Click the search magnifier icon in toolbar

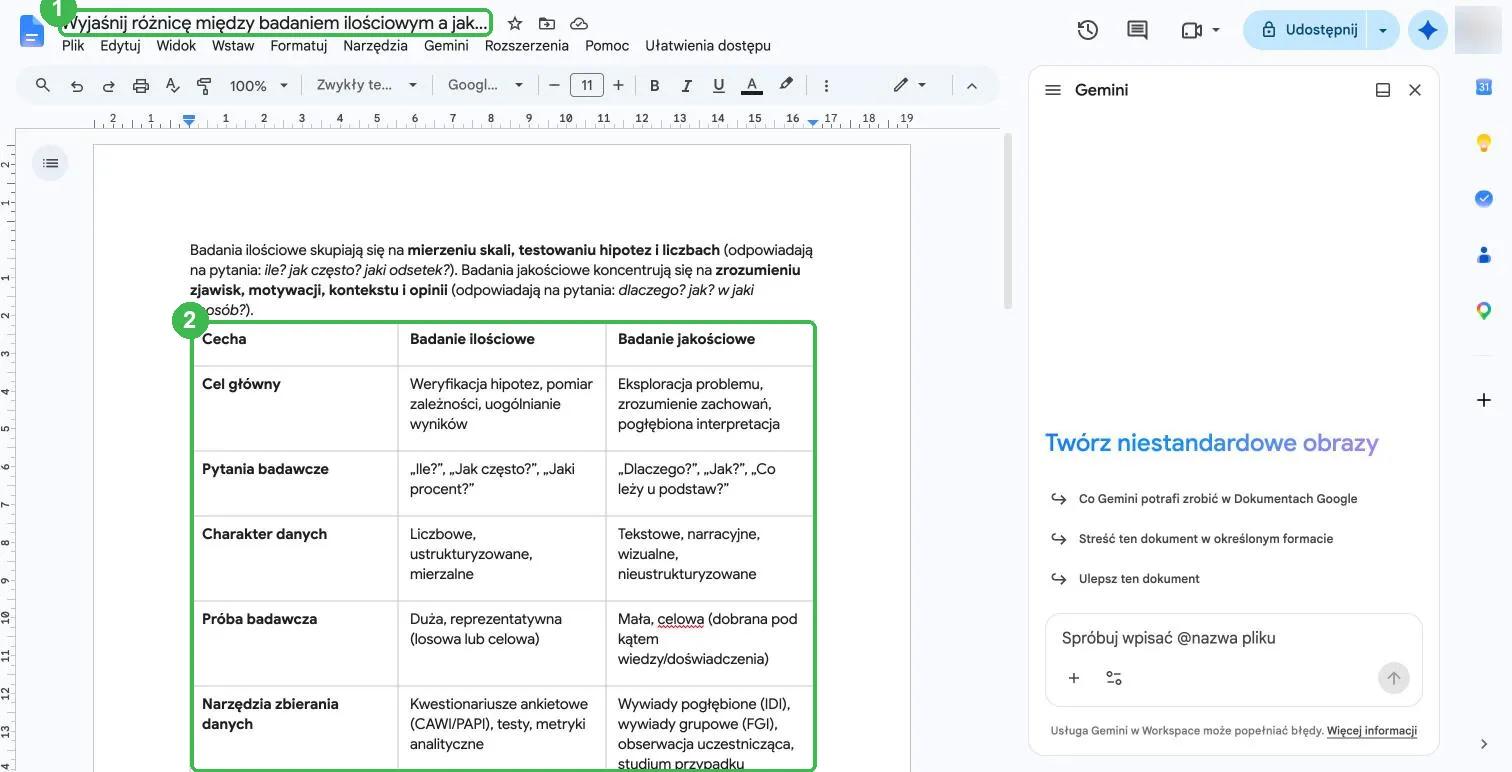click(x=42, y=86)
